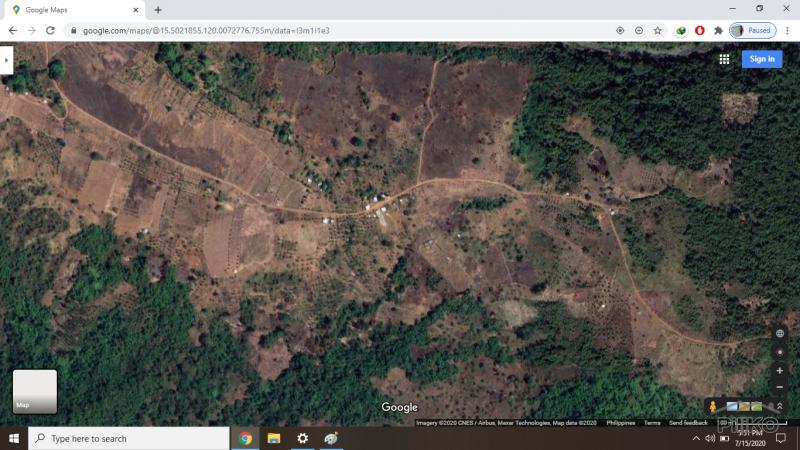Reload the Google Maps page

(x=50, y=31)
